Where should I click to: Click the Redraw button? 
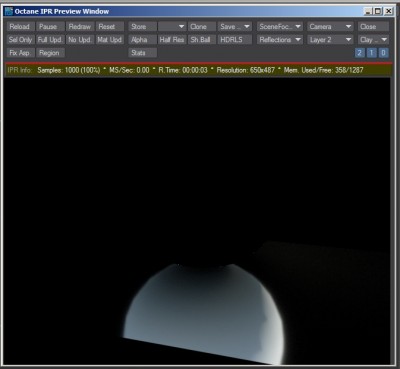click(80, 27)
